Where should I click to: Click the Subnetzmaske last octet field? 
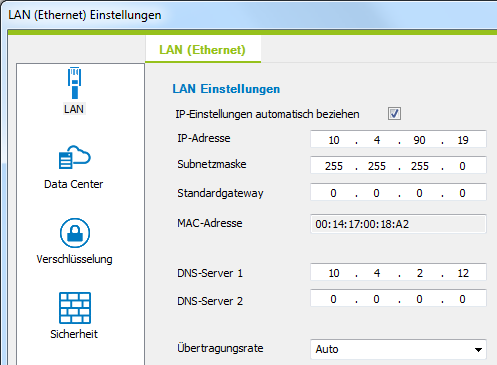point(462,166)
